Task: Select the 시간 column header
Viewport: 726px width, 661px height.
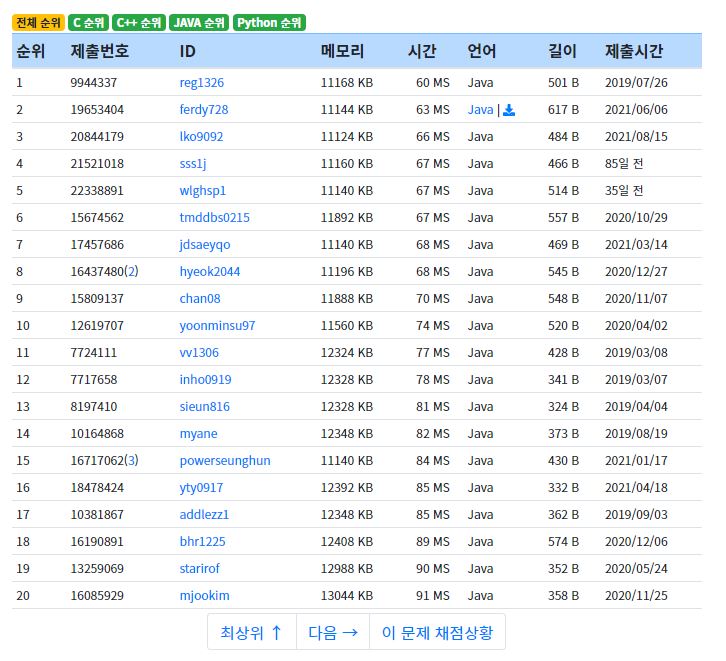Action: 422,51
